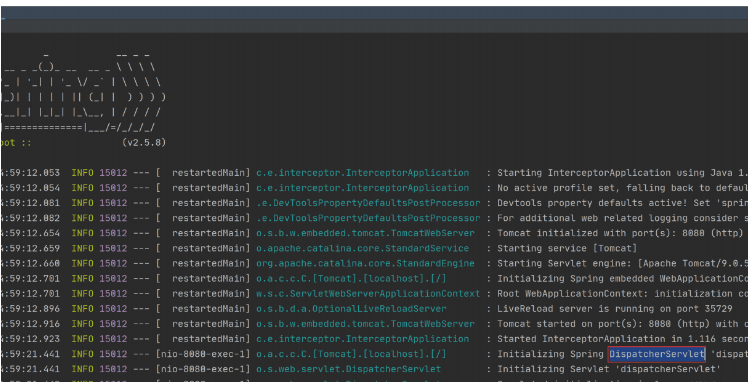Click "Initializing Servlet 'dispatcherServlet'" message
The width and height of the screenshot is (750, 382).
point(609,369)
